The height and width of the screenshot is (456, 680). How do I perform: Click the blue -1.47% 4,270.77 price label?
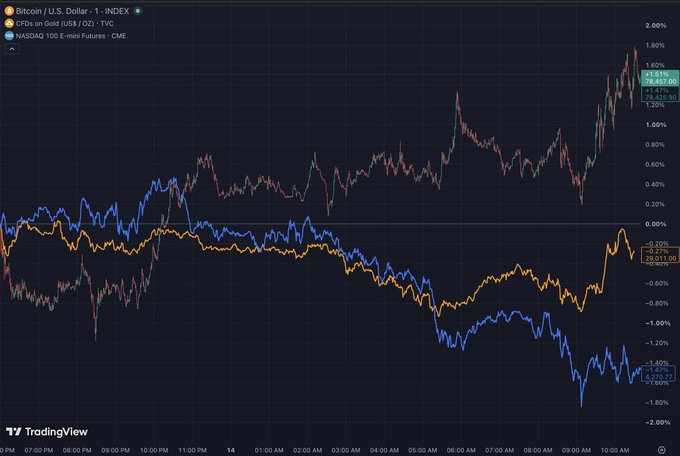click(659, 374)
